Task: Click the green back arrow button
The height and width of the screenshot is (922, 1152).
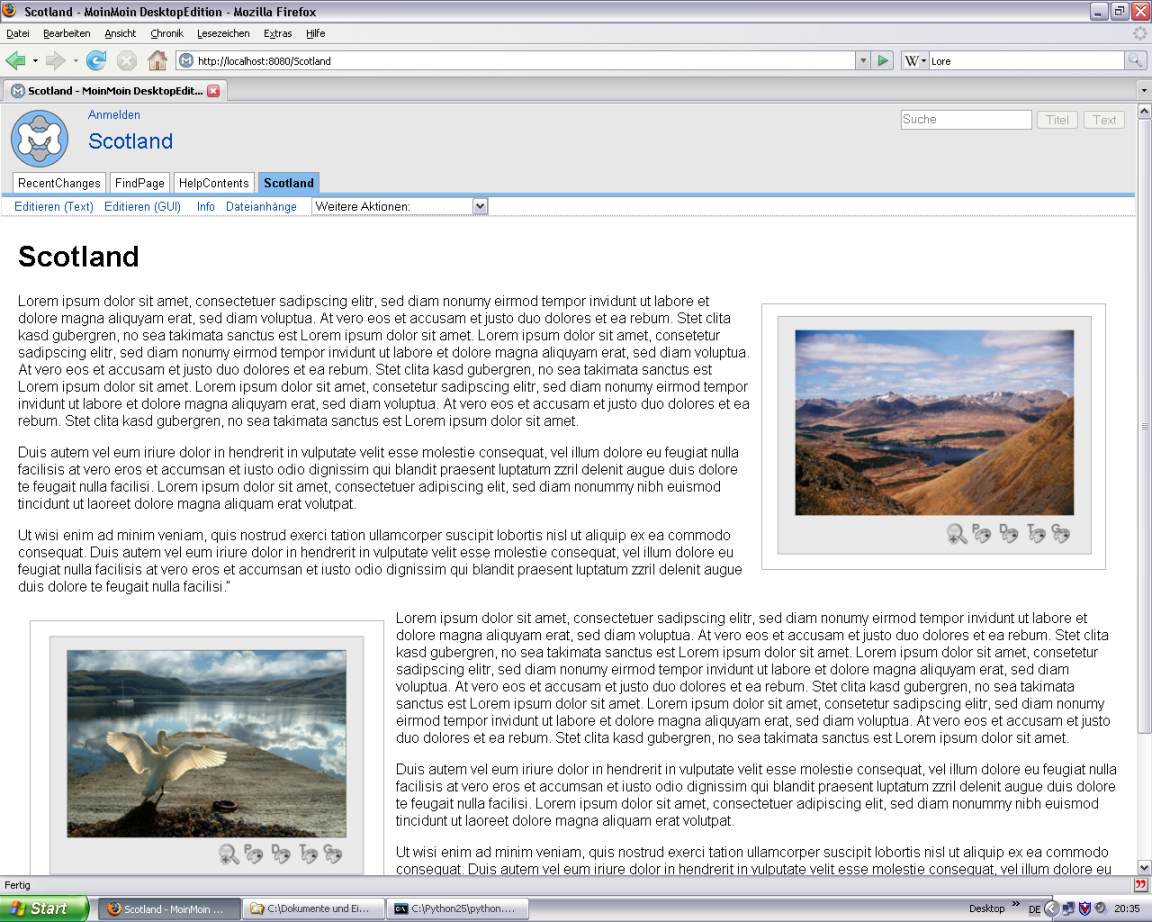Action: 16,61
